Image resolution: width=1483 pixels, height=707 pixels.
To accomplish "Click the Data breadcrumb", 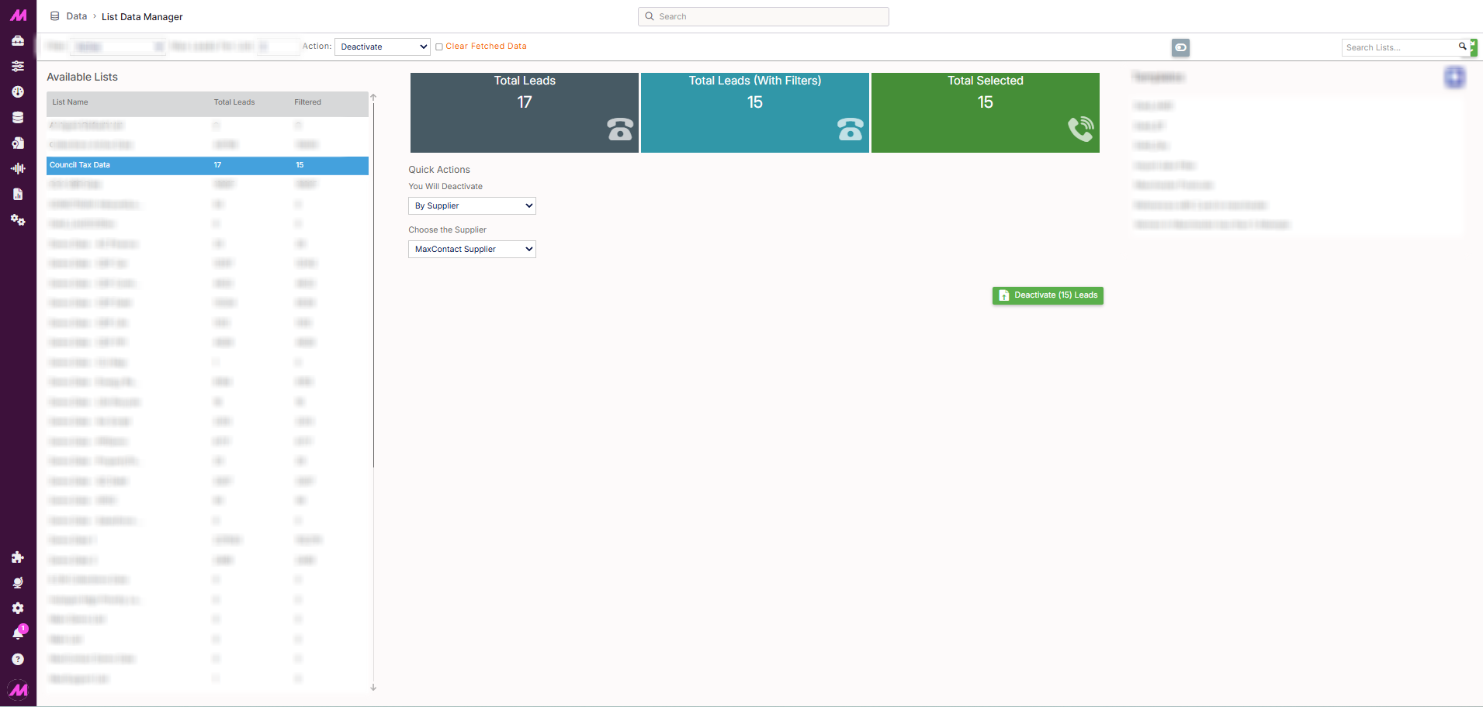I will 76,16.
